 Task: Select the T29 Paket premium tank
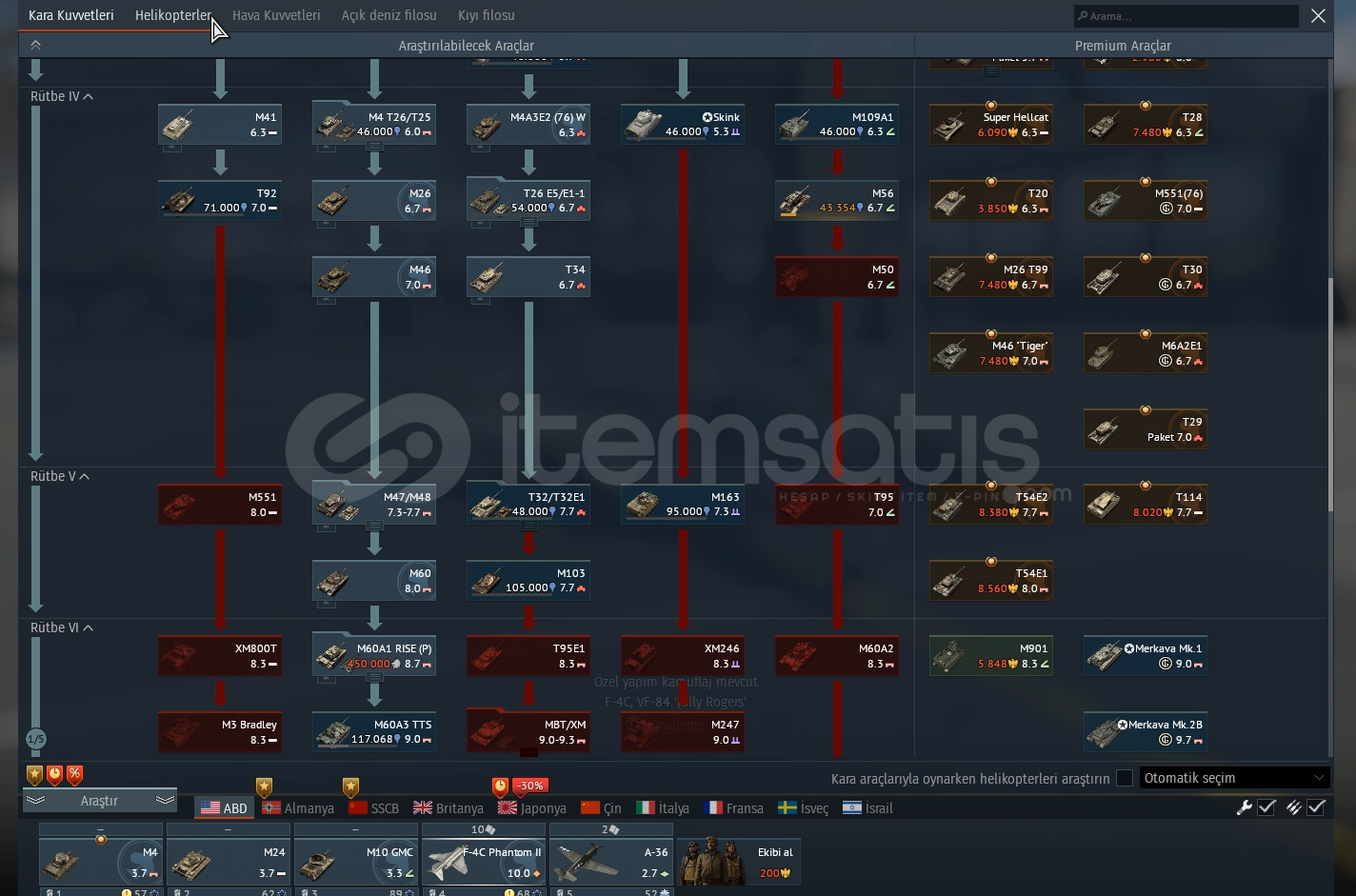point(1146,429)
